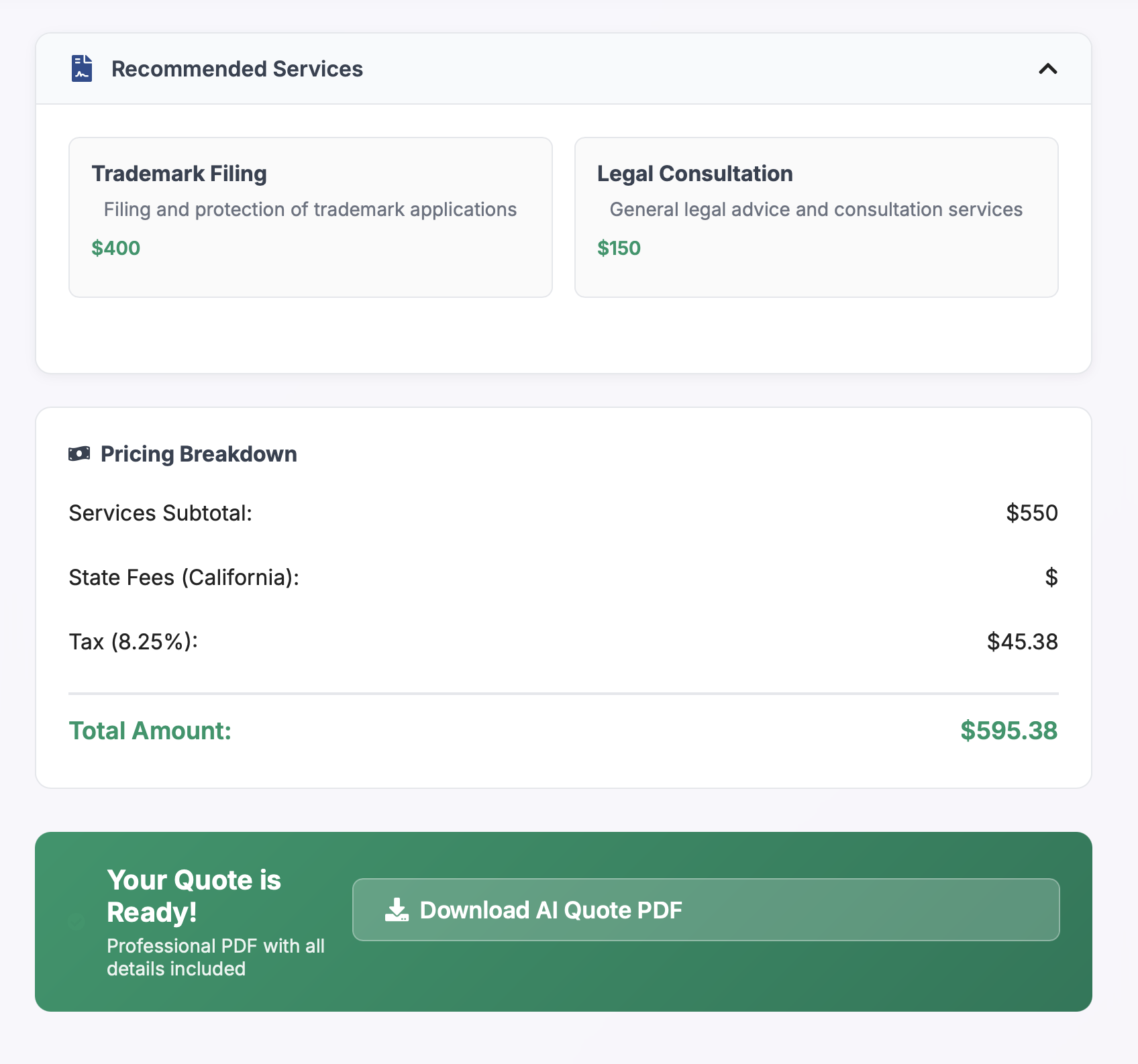Click the $400 Trademark Filing price
The image size is (1138, 1064).
(x=116, y=248)
